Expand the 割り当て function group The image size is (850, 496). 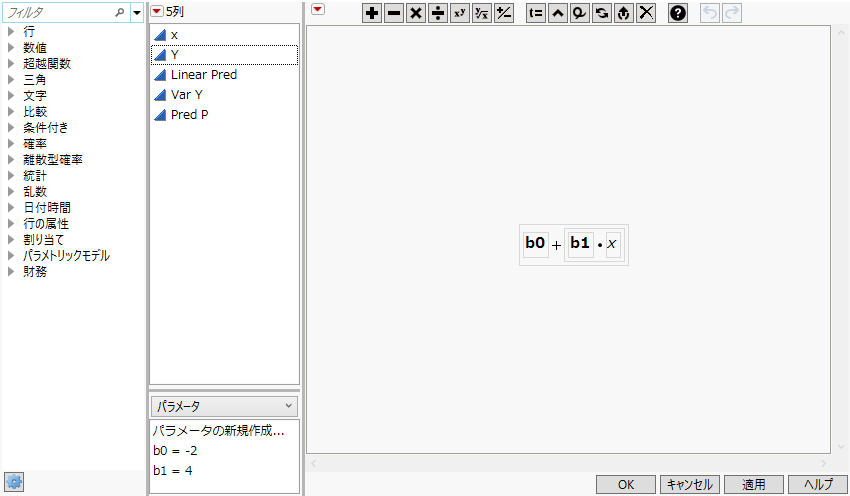[11, 240]
